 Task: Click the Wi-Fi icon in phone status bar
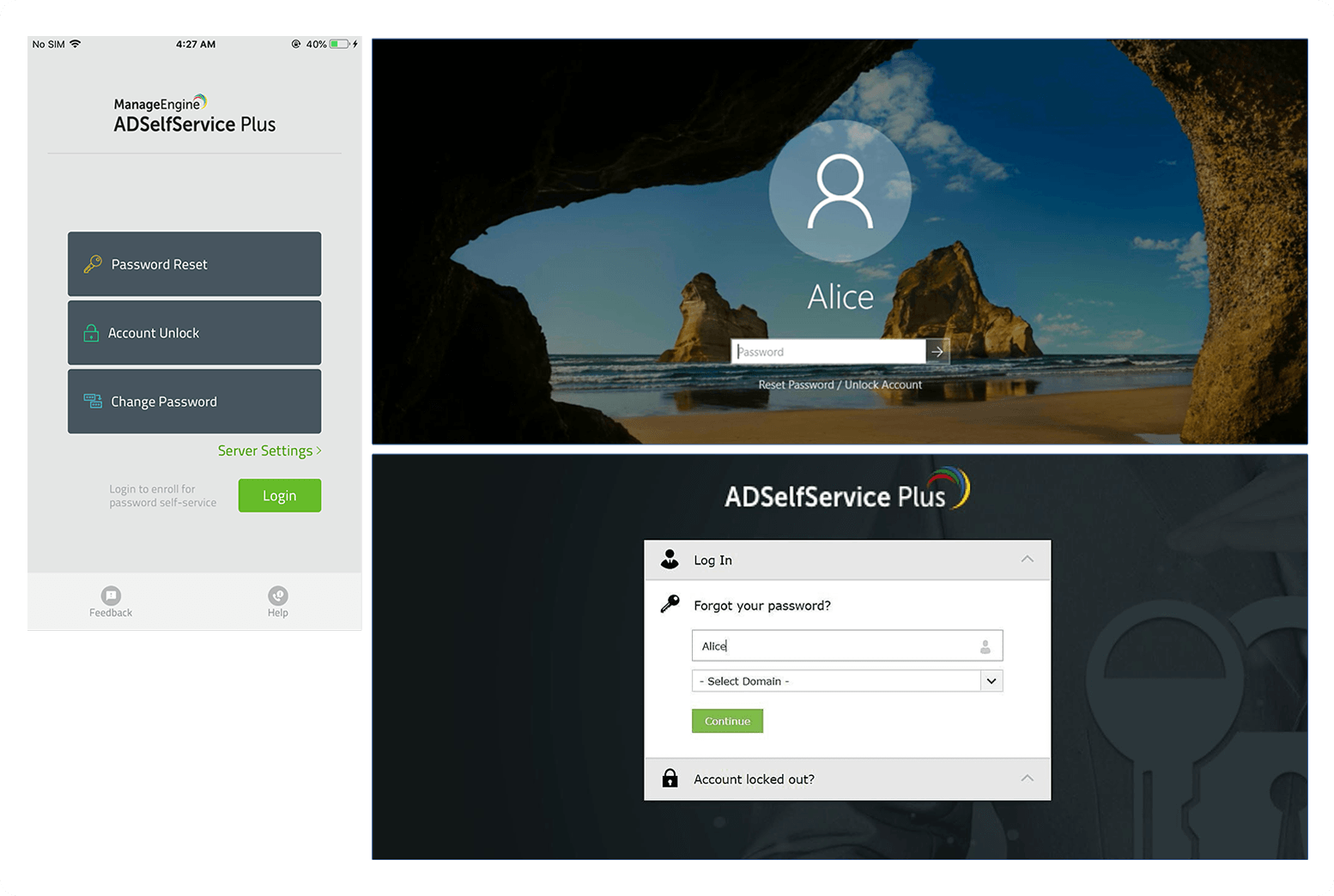(76, 44)
